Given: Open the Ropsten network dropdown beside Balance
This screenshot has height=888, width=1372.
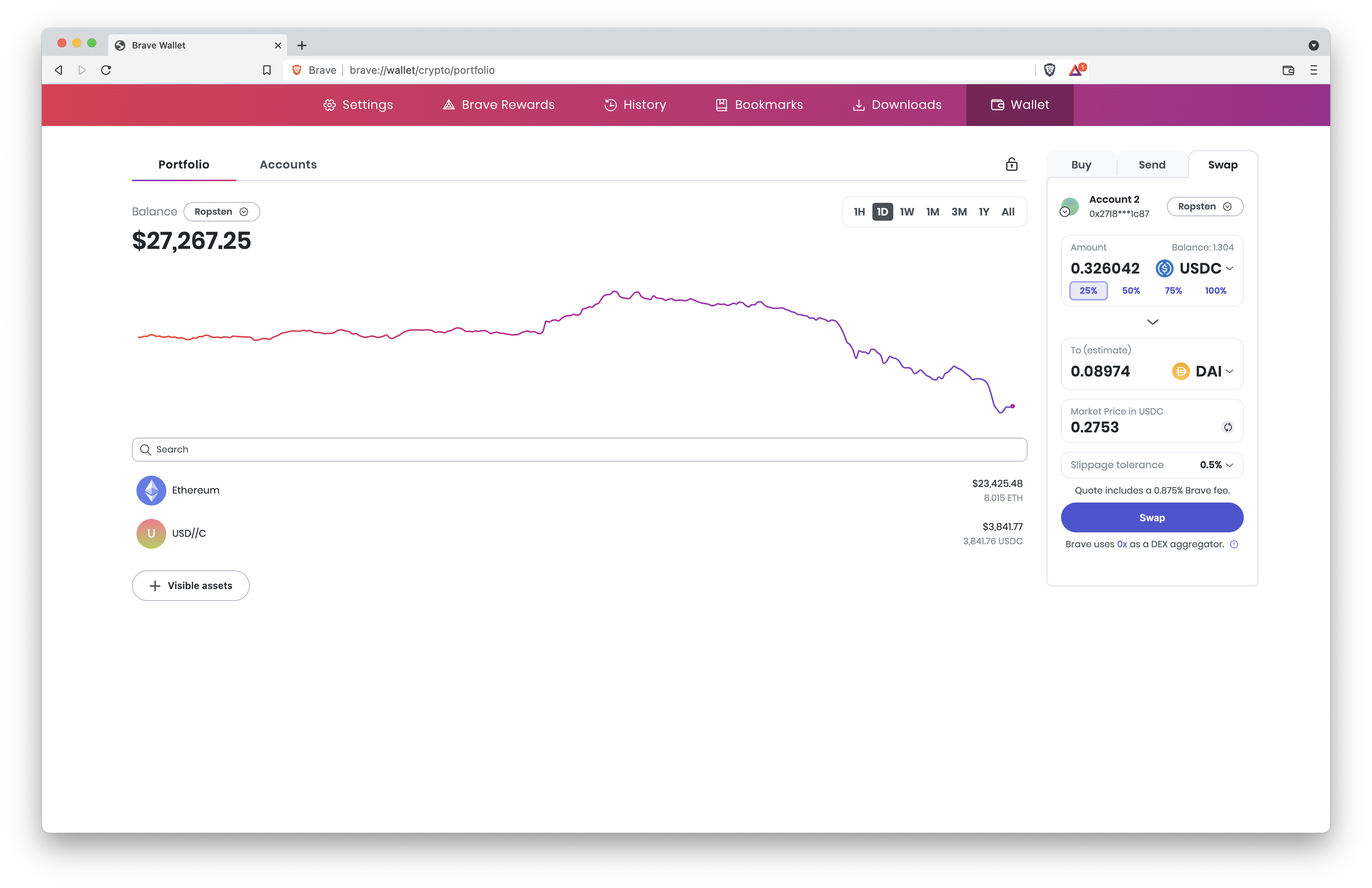Looking at the screenshot, I should tap(221, 211).
